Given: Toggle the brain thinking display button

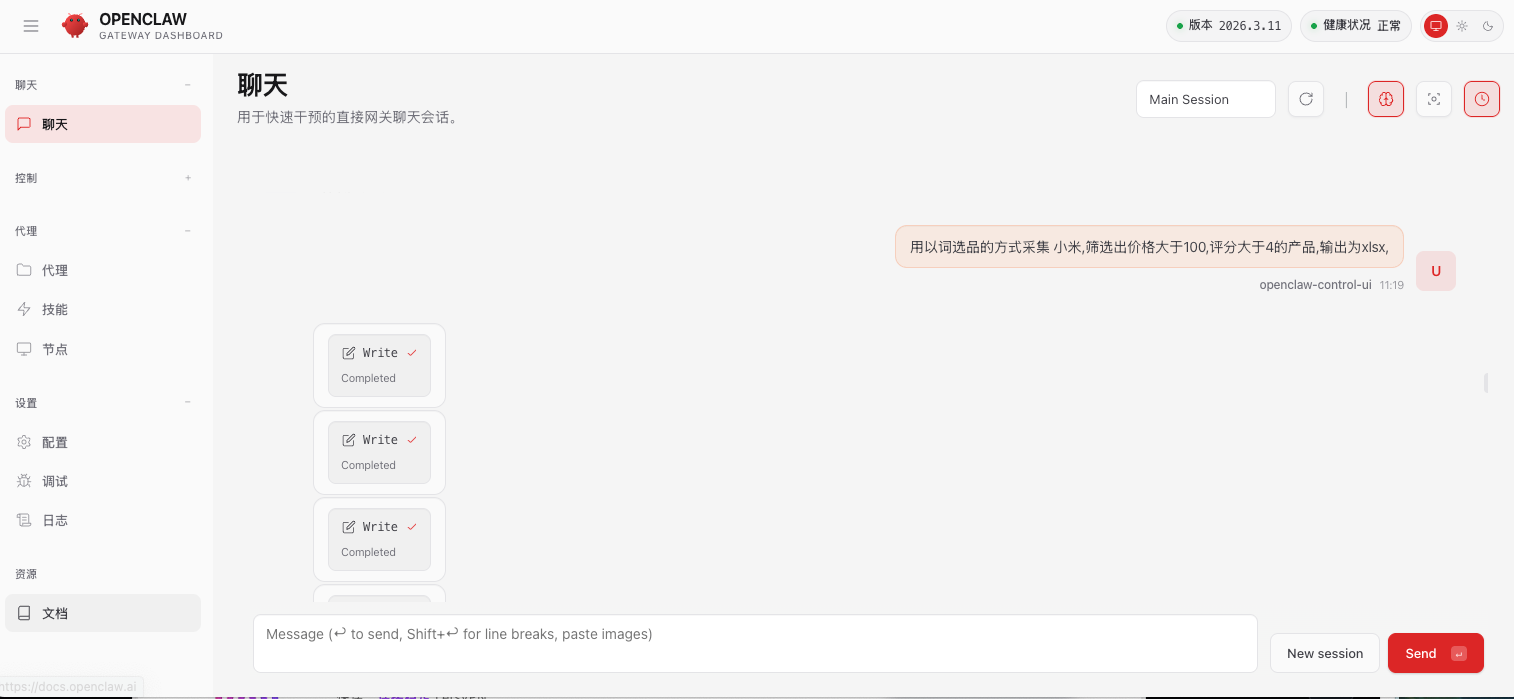Looking at the screenshot, I should 1386,99.
